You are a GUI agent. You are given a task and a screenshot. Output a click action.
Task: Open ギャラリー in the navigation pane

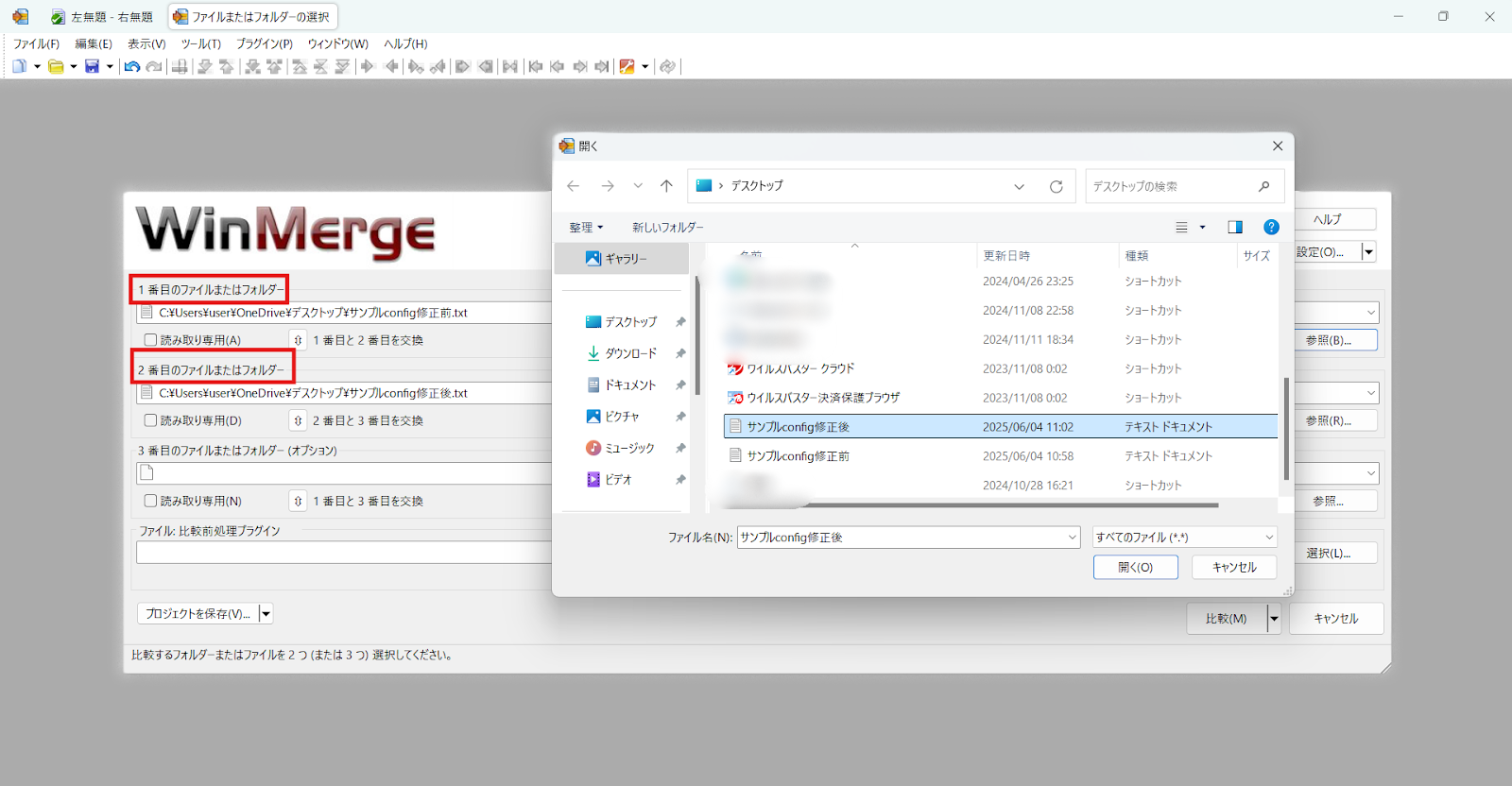point(621,258)
